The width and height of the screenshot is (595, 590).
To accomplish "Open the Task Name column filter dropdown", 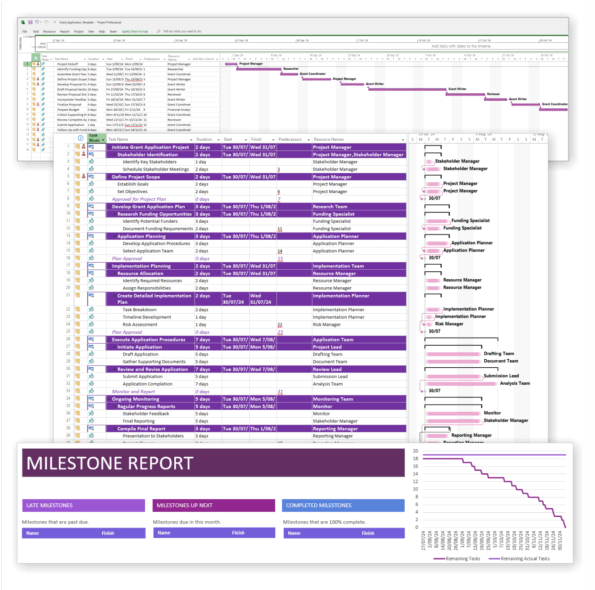I will click(x=191, y=140).
